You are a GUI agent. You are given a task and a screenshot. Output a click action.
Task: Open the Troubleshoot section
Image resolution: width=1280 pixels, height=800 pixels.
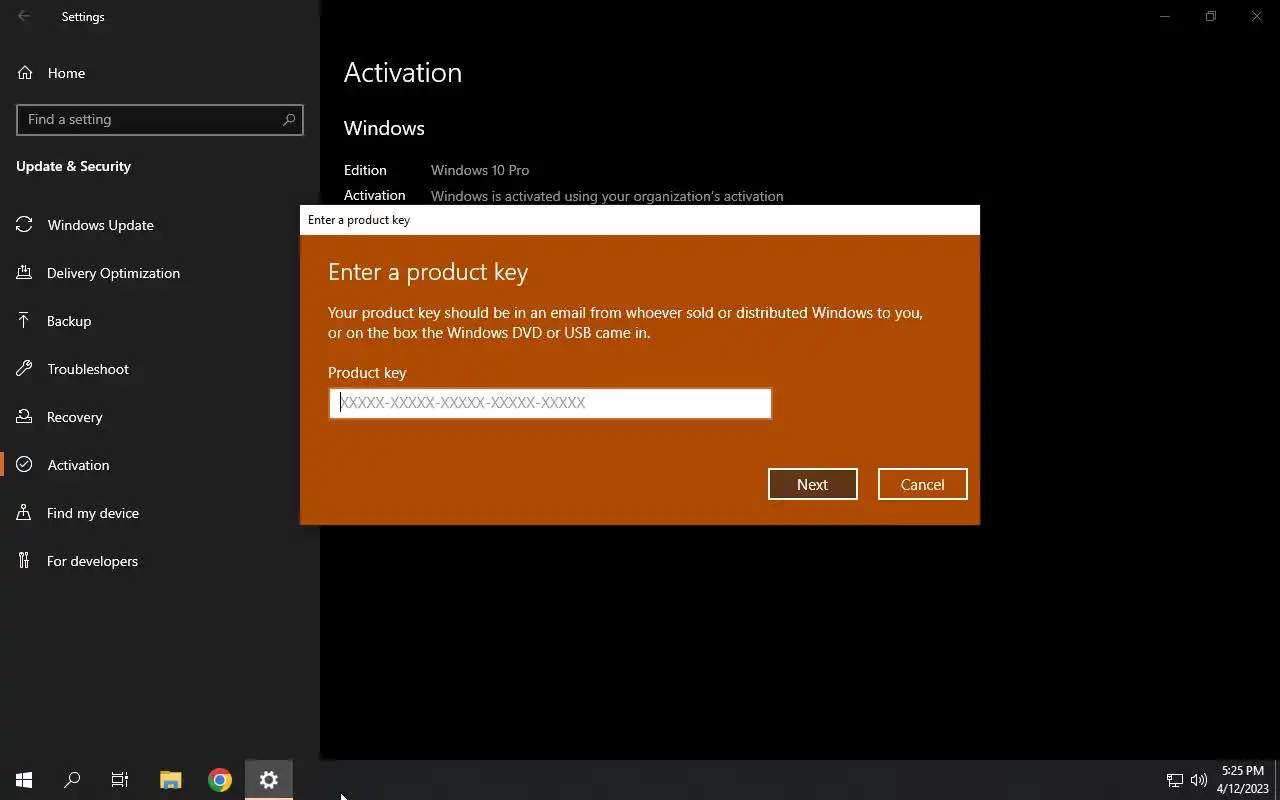click(x=160, y=369)
